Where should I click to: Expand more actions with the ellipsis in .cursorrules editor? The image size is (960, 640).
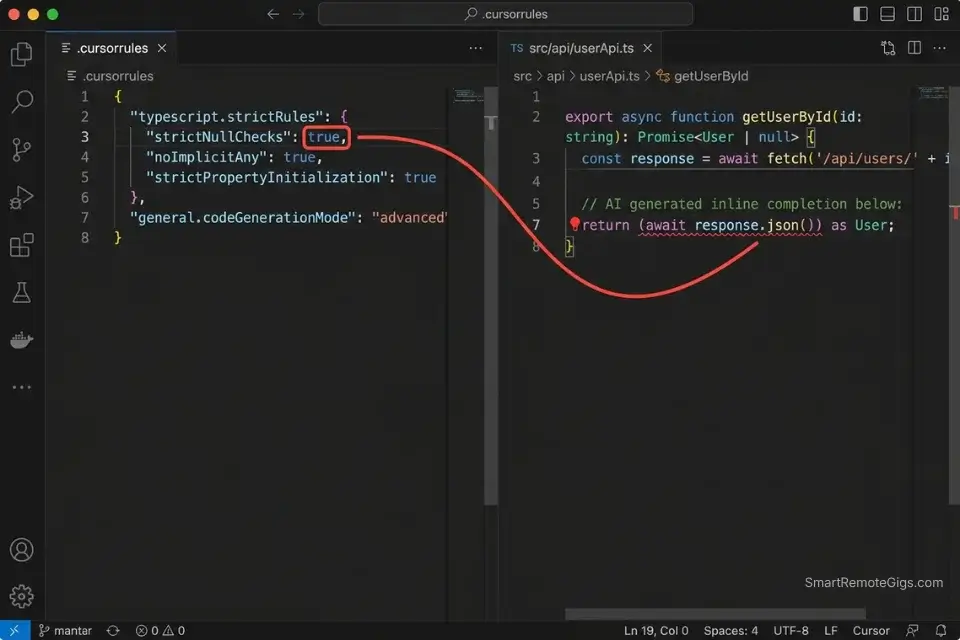pos(476,48)
